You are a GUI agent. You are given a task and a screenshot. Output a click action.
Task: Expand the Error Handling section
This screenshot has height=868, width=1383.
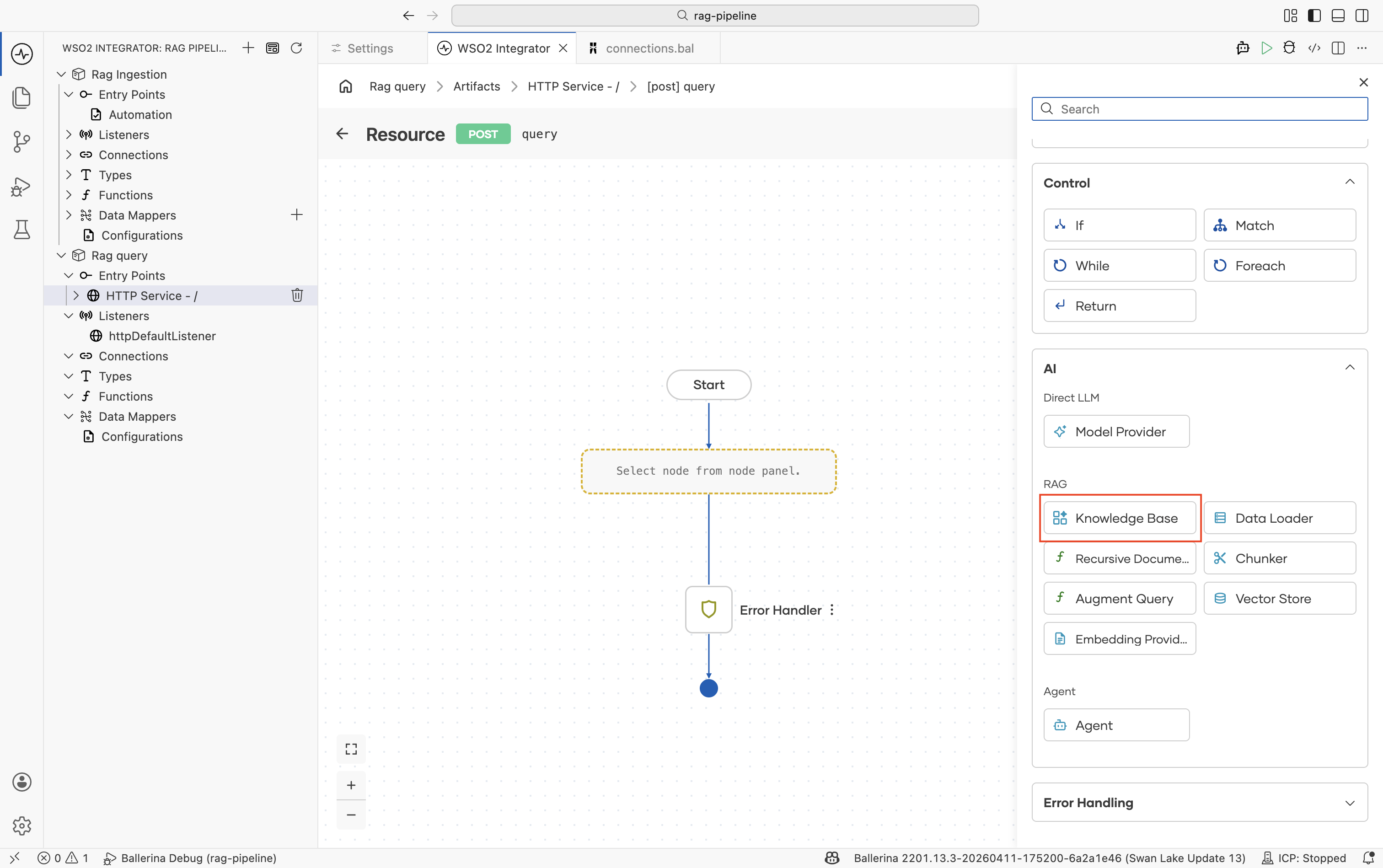(1350, 803)
